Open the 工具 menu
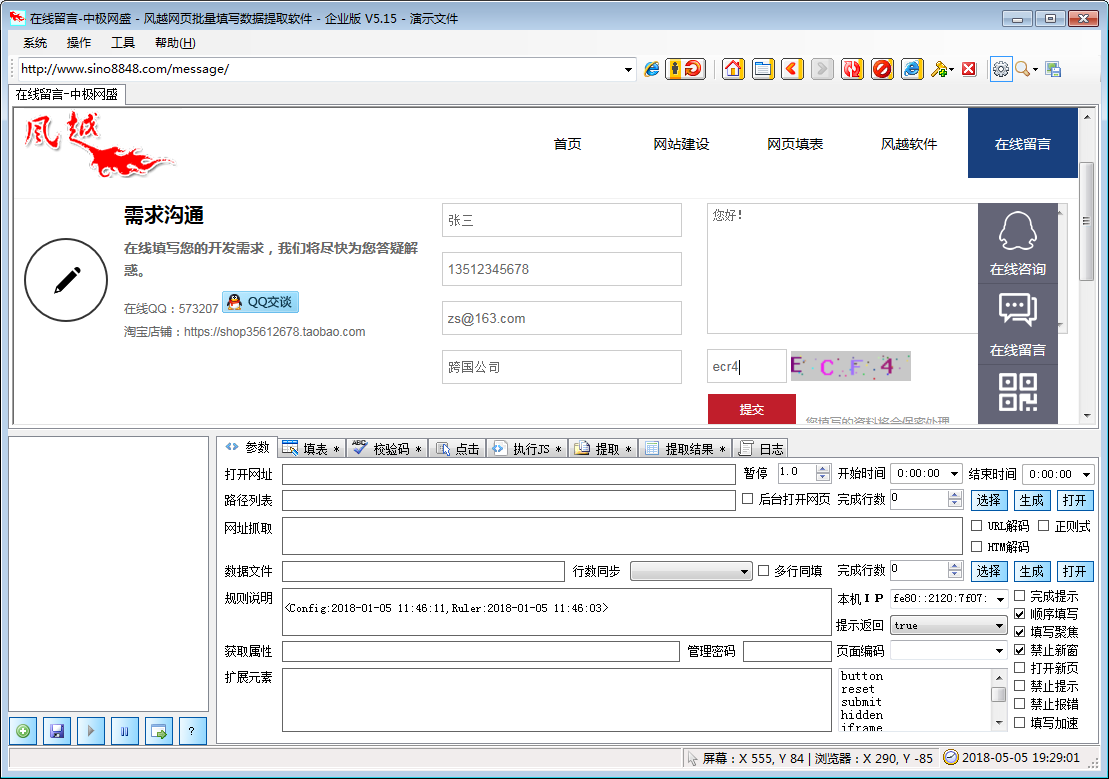This screenshot has height=779, width=1109. (x=122, y=43)
